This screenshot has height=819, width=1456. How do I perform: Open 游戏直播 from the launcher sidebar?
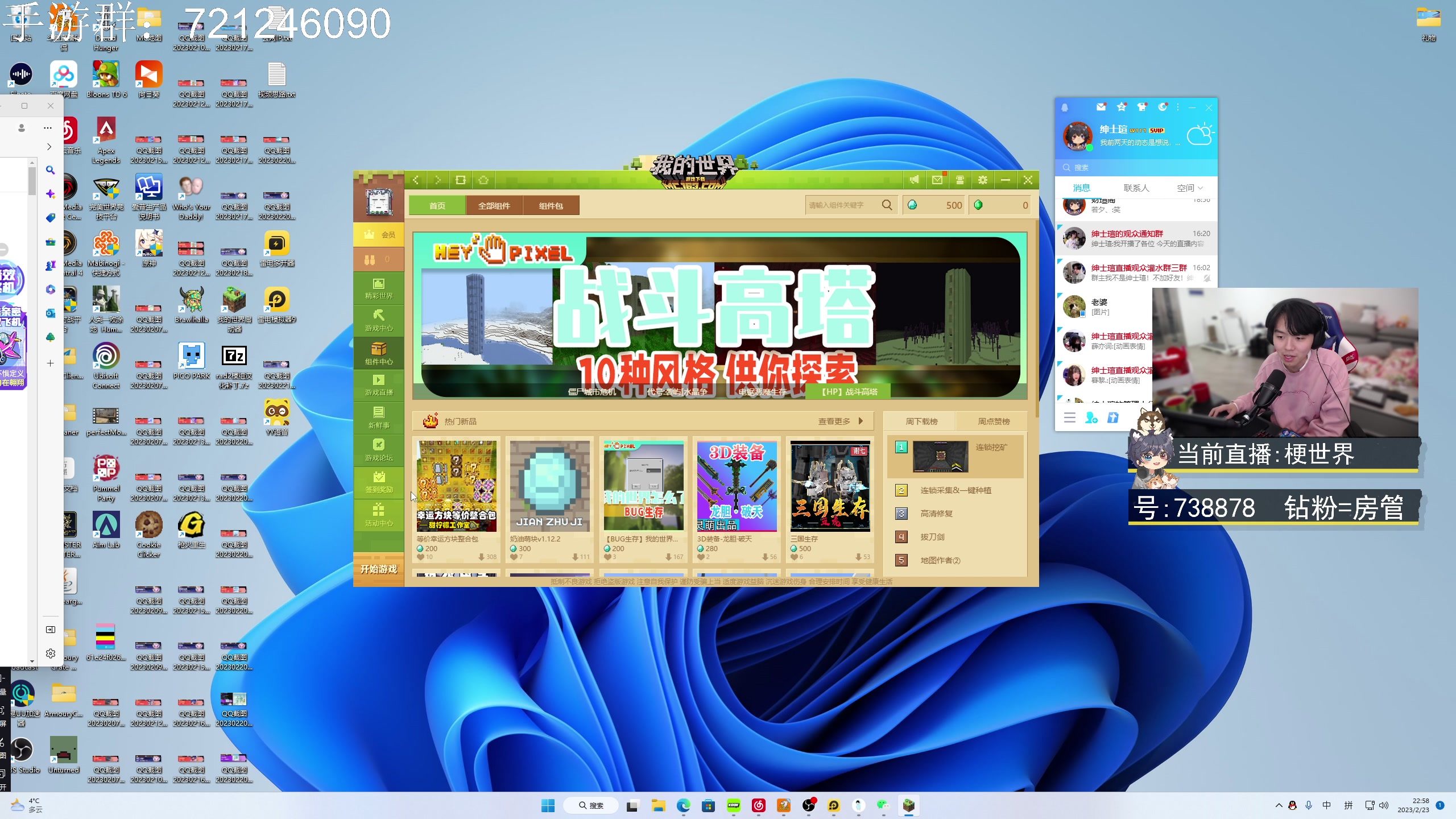(378, 386)
